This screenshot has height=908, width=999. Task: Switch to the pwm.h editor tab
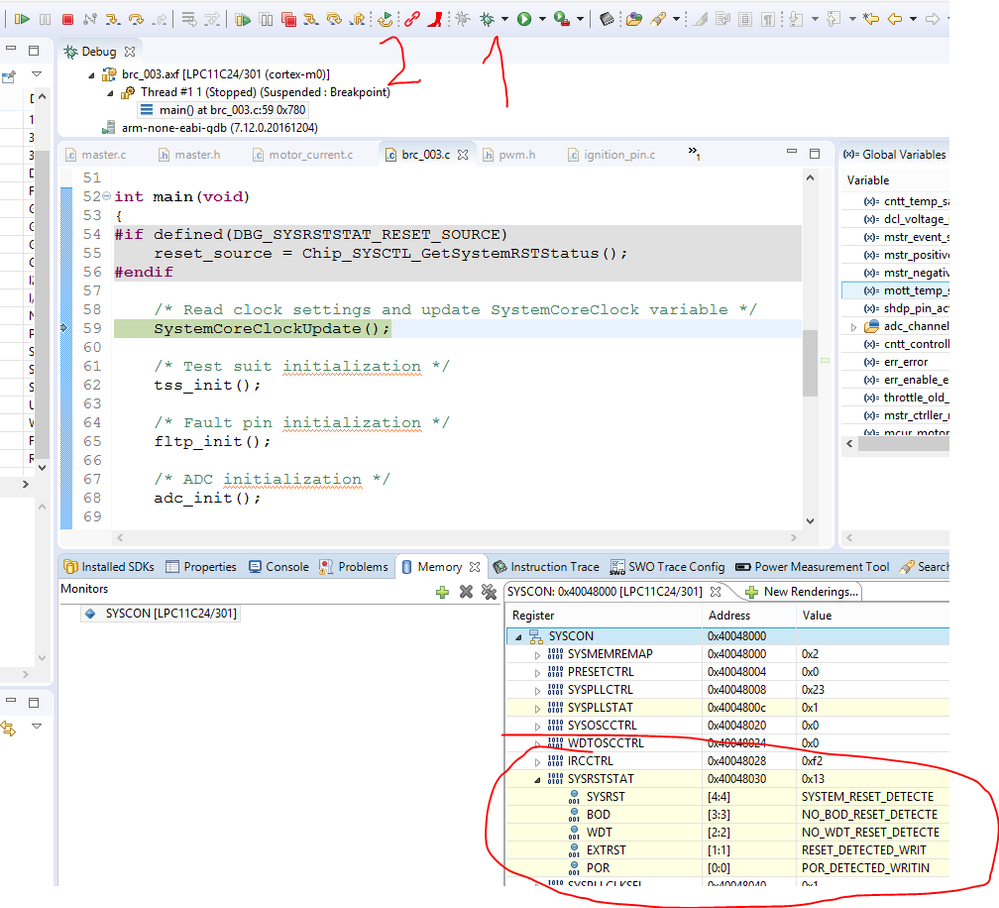pyautogui.click(x=509, y=155)
